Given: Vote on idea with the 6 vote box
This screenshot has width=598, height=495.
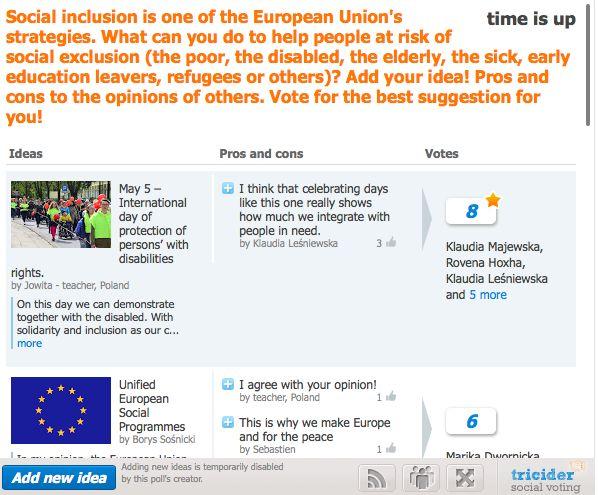Looking at the screenshot, I should (x=471, y=421).
